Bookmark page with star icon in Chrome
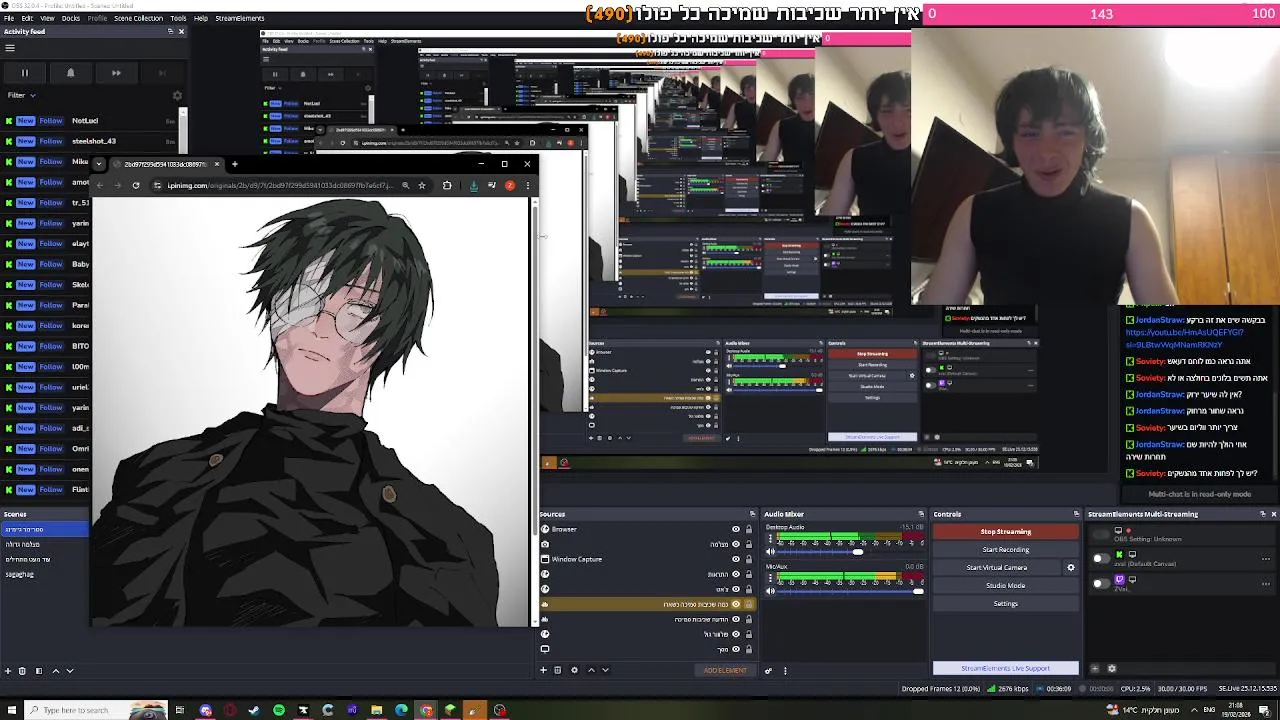 pos(422,185)
